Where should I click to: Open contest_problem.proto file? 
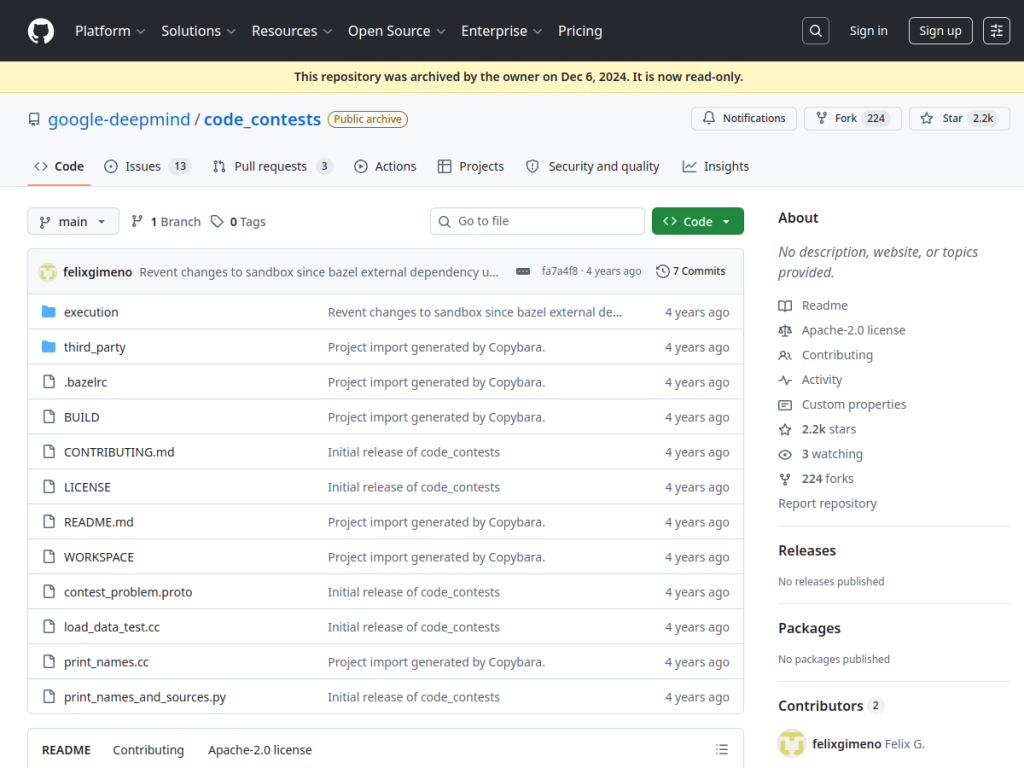[128, 592]
